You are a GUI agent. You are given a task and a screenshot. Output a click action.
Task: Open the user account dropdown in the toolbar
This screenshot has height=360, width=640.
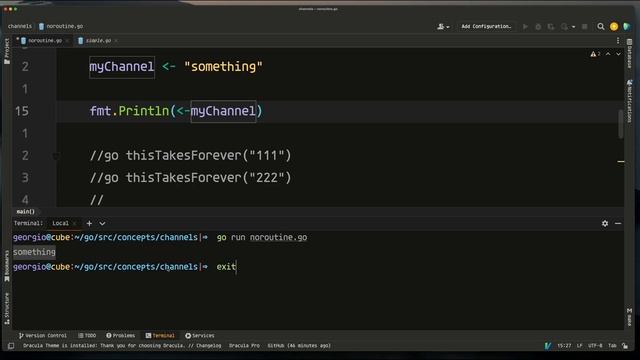pyautogui.click(x=443, y=27)
